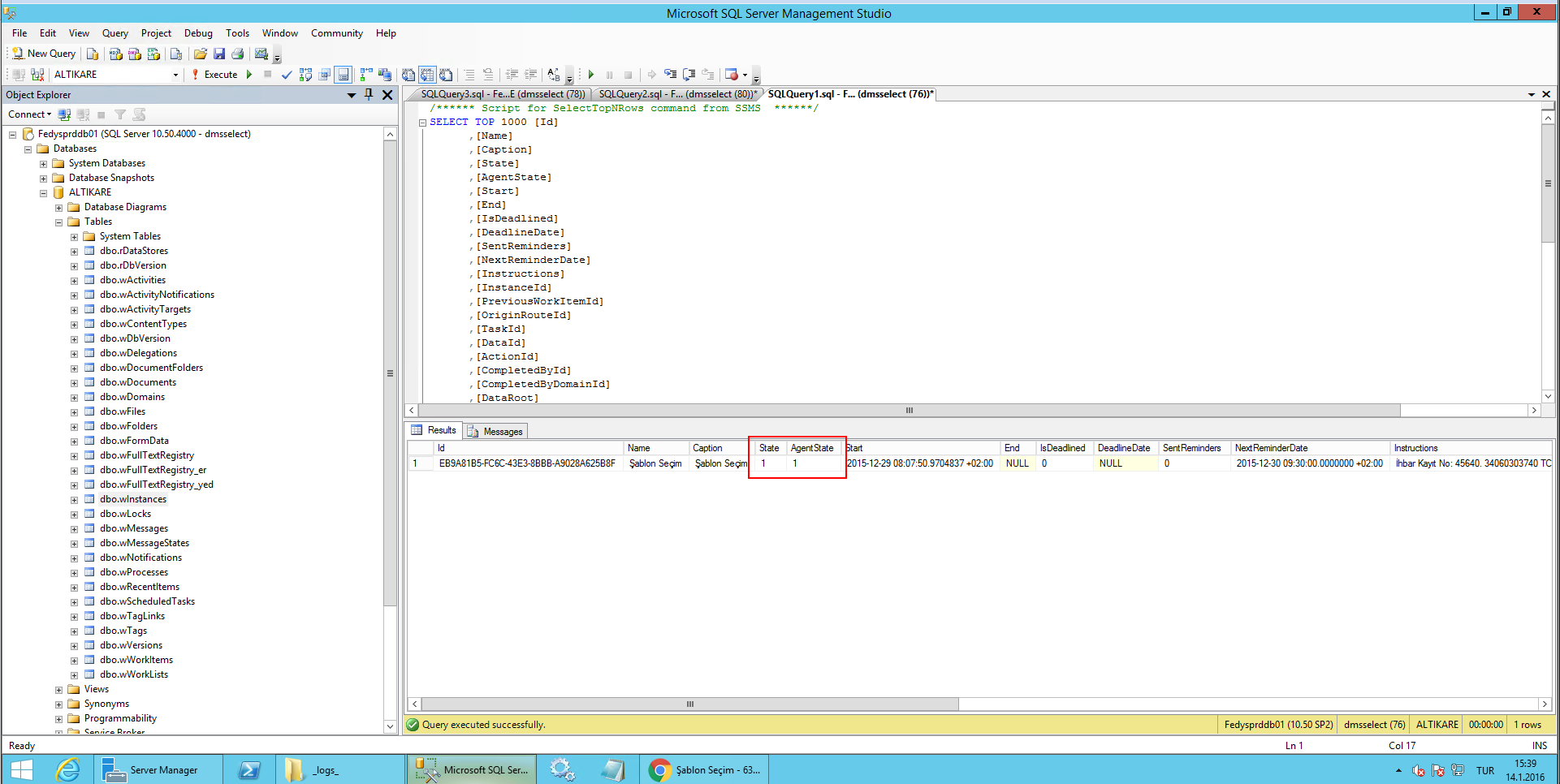1560x784 pixels.
Task: Toggle Include Actual Execution Plan
Action: click(x=366, y=75)
